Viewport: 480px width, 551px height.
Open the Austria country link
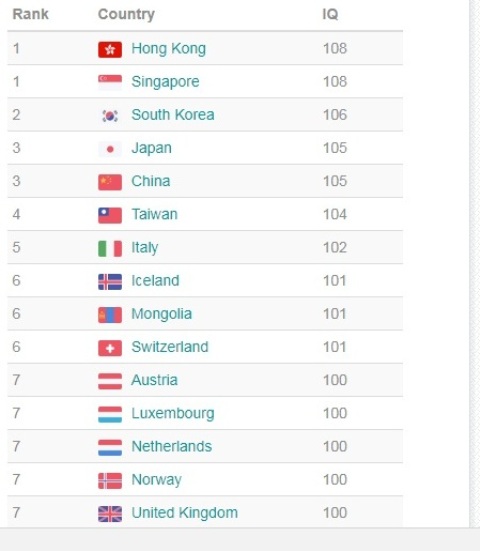click(x=154, y=380)
